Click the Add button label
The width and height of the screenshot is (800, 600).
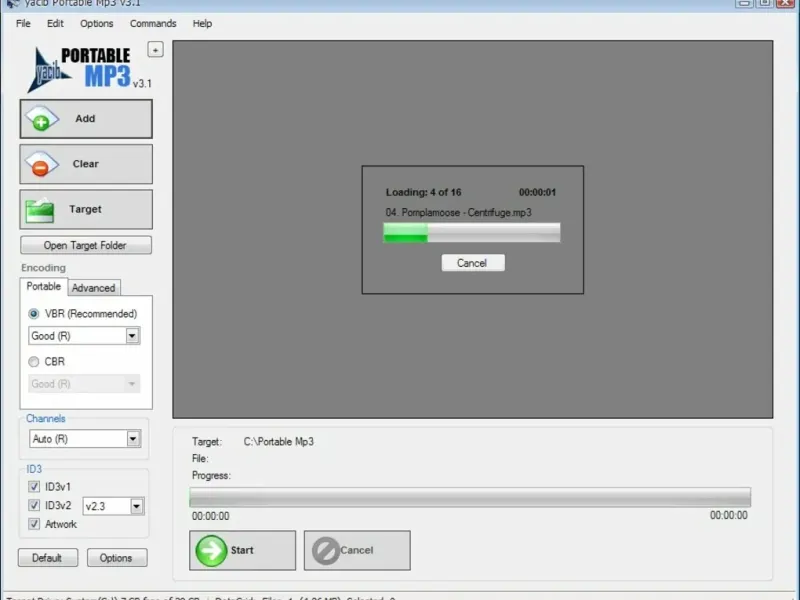pyautogui.click(x=85, y=119)
